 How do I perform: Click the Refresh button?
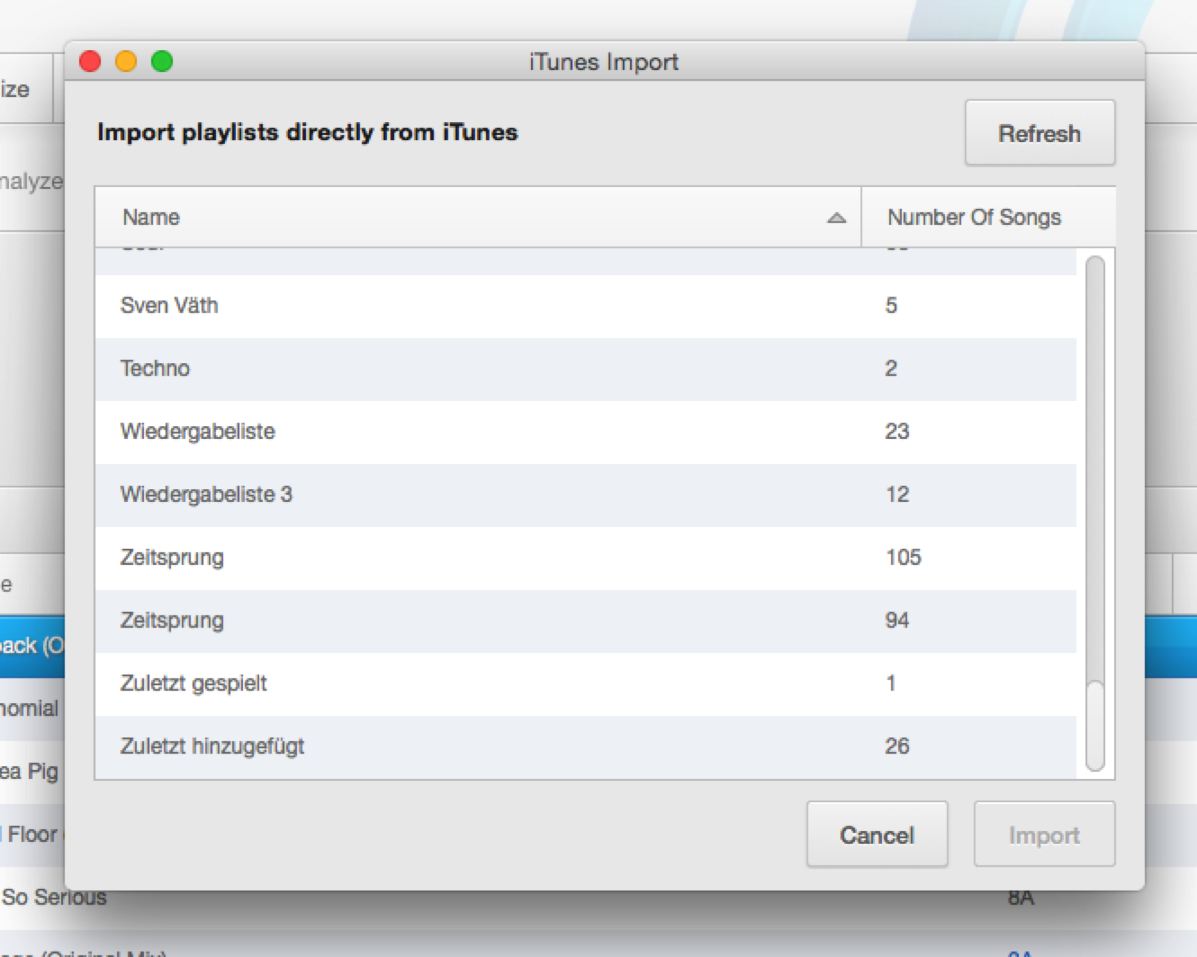[x=1039, y=133]
